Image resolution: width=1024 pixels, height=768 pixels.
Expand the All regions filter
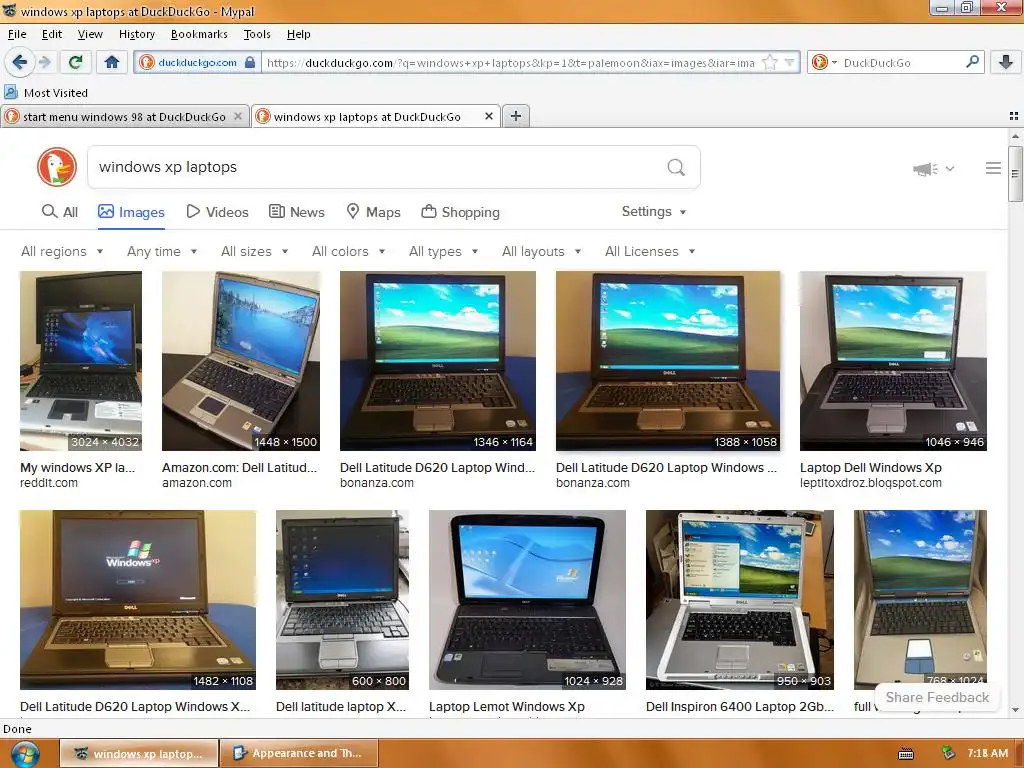(62, 251)
